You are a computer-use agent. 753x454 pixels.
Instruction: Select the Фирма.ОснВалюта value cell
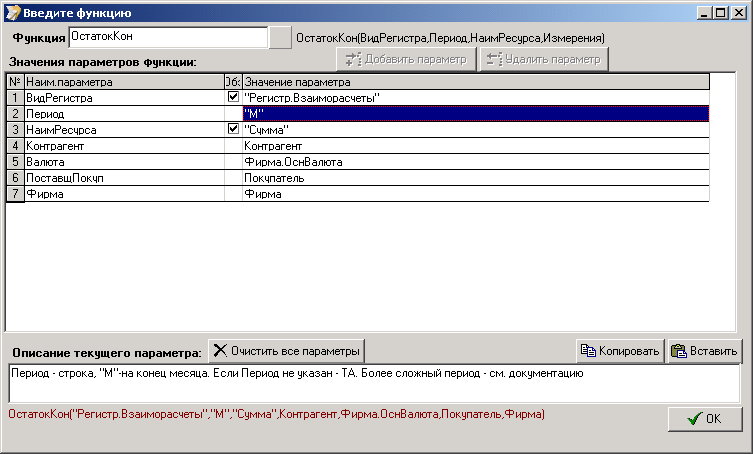[475, 162]
